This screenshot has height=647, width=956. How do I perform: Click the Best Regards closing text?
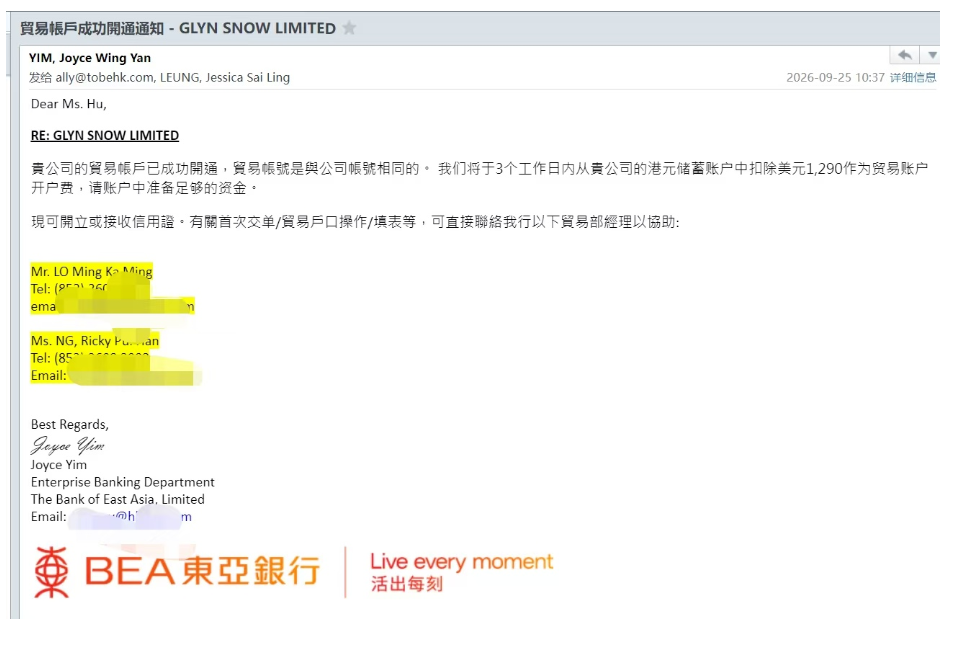70,424
